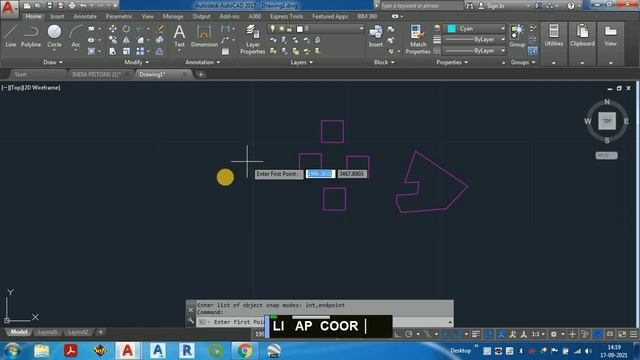Open the Annotate ribbon tab

(x=85, y=16)
